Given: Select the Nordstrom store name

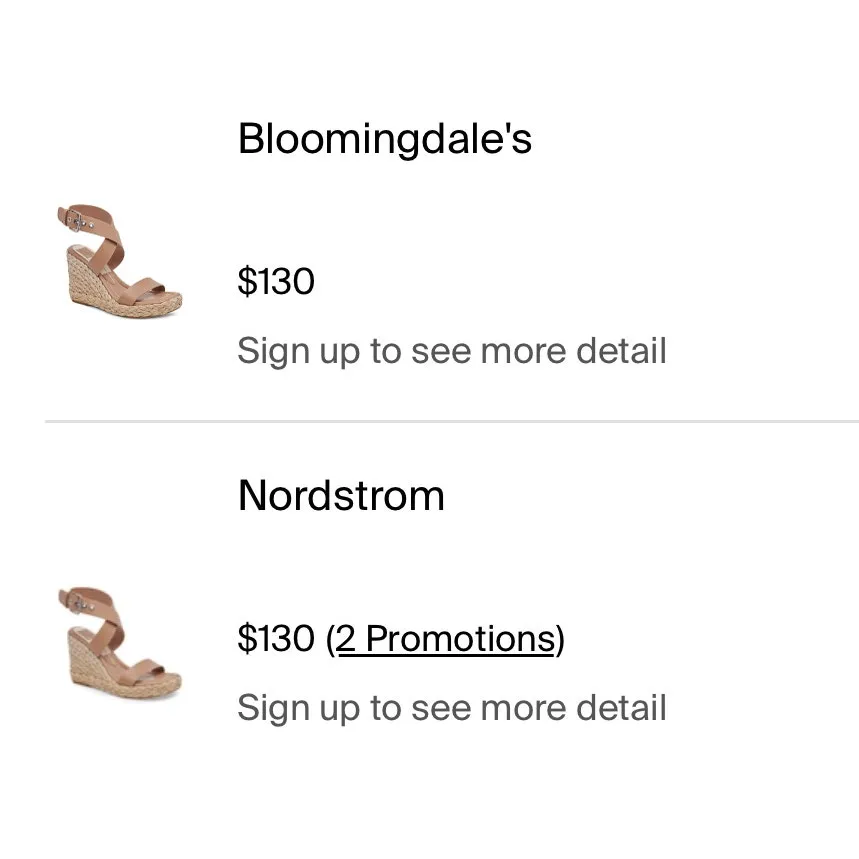Looking at the screenshot, I should pyautogui.click(x=341, y=495).
